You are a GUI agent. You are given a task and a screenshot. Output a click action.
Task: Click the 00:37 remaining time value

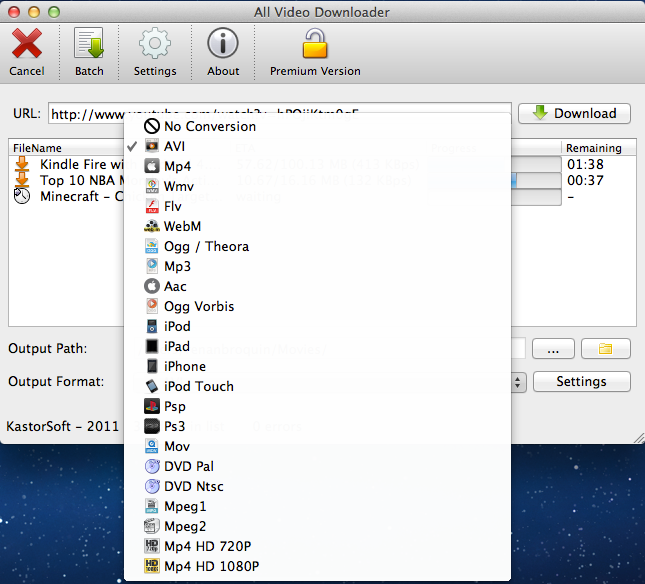585,180
